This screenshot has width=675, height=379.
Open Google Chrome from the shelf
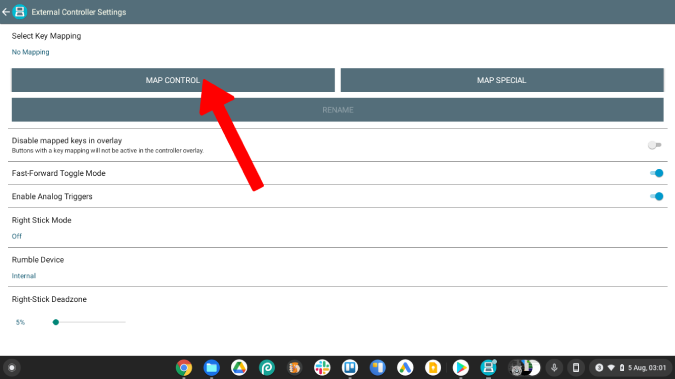[184, 368]
